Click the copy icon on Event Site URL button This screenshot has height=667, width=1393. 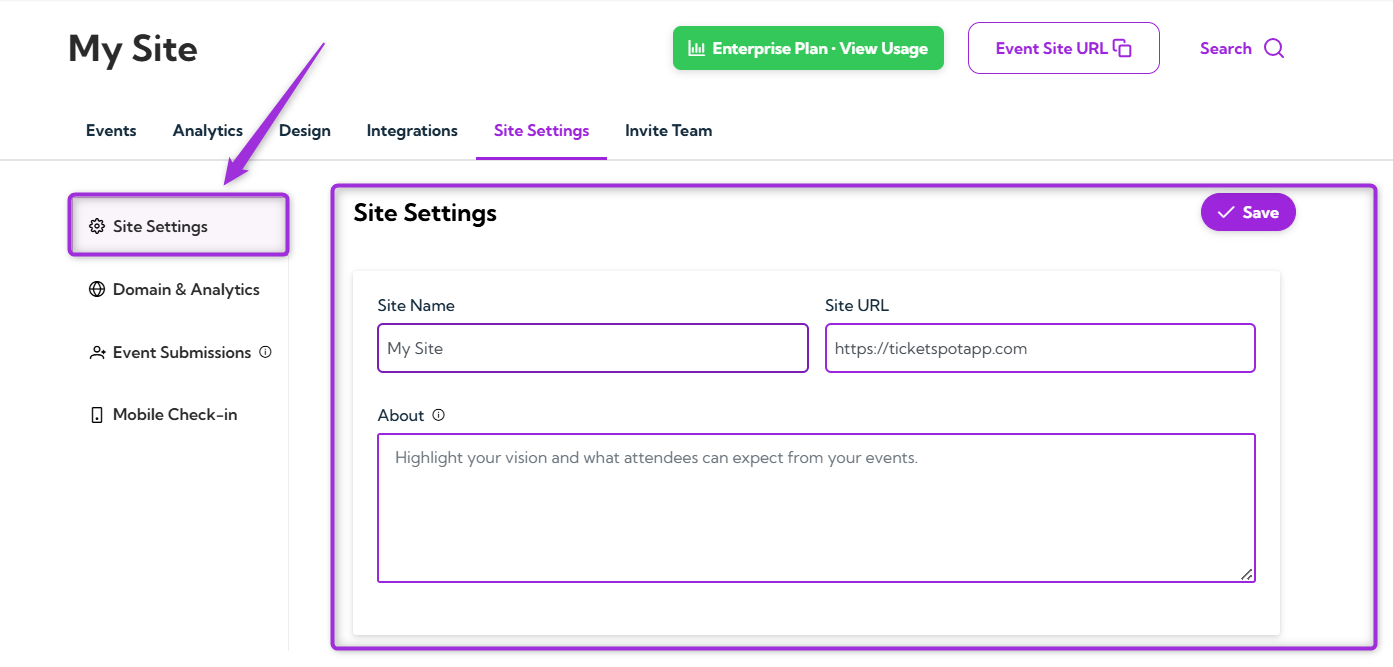(1121, 47)
